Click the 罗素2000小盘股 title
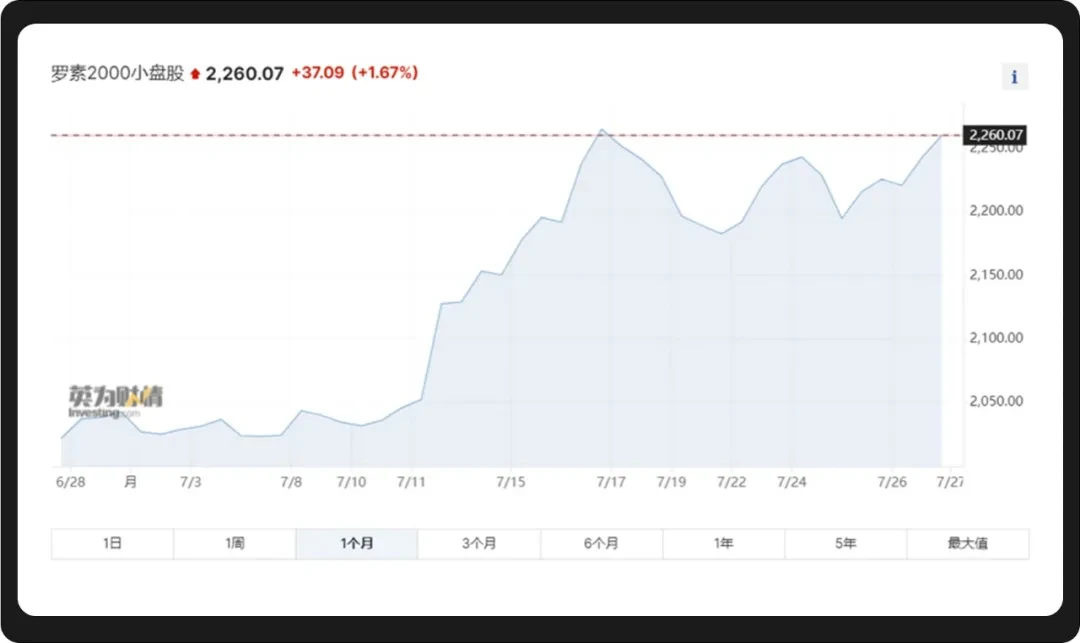1080x643 pixels. (x=117, y=74)
